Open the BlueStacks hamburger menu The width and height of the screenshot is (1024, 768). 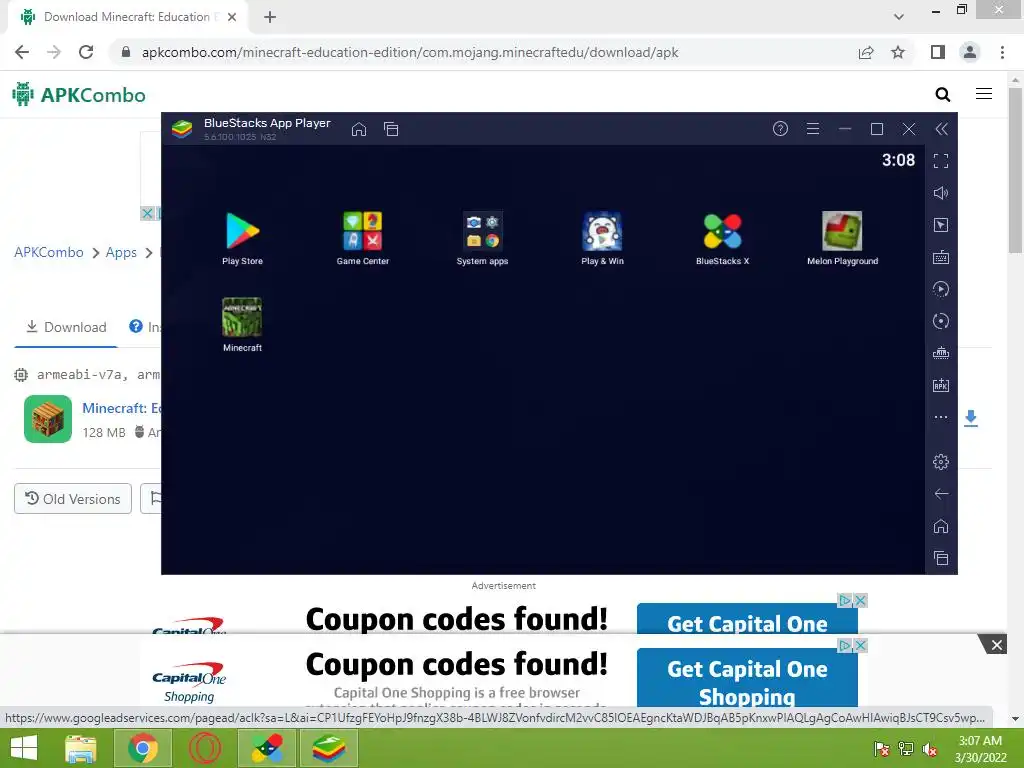(812, 129)
